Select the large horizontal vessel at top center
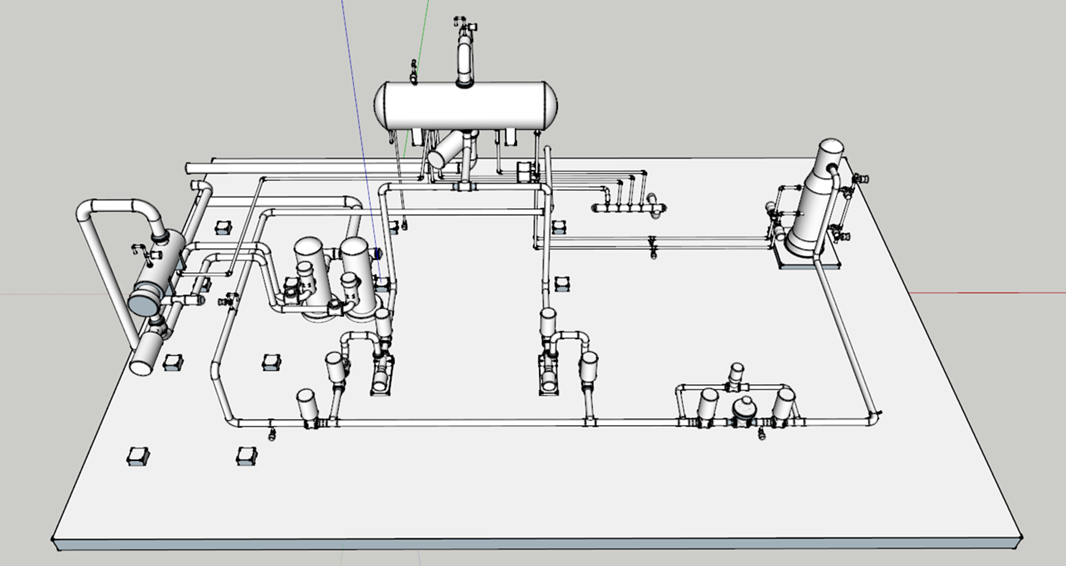The height and width of the screenshot is (566, 1066). coord(465,105)
